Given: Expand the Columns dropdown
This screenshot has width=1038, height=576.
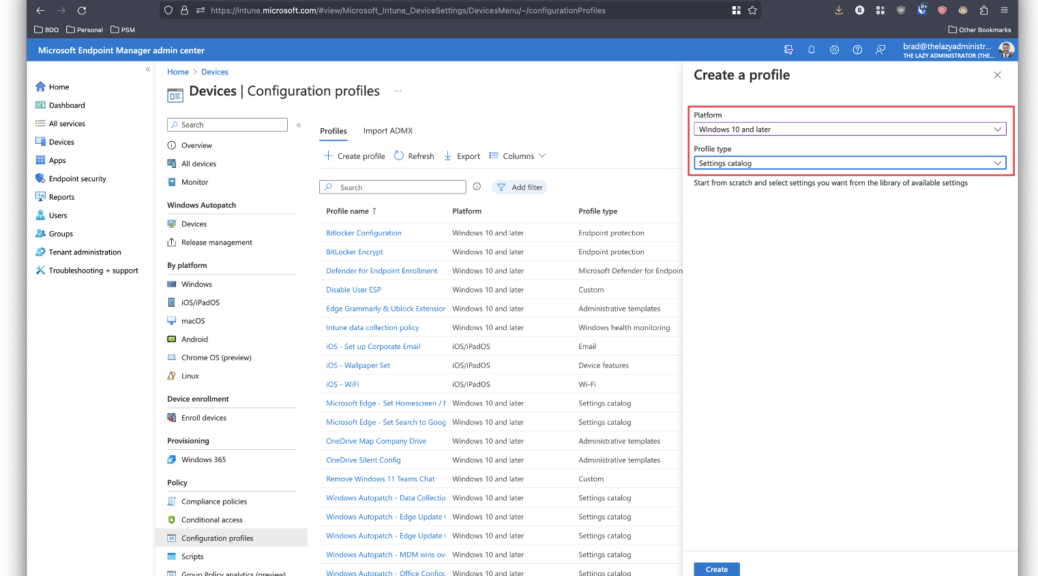Looking at the screenshot, I should coord(517,156).
